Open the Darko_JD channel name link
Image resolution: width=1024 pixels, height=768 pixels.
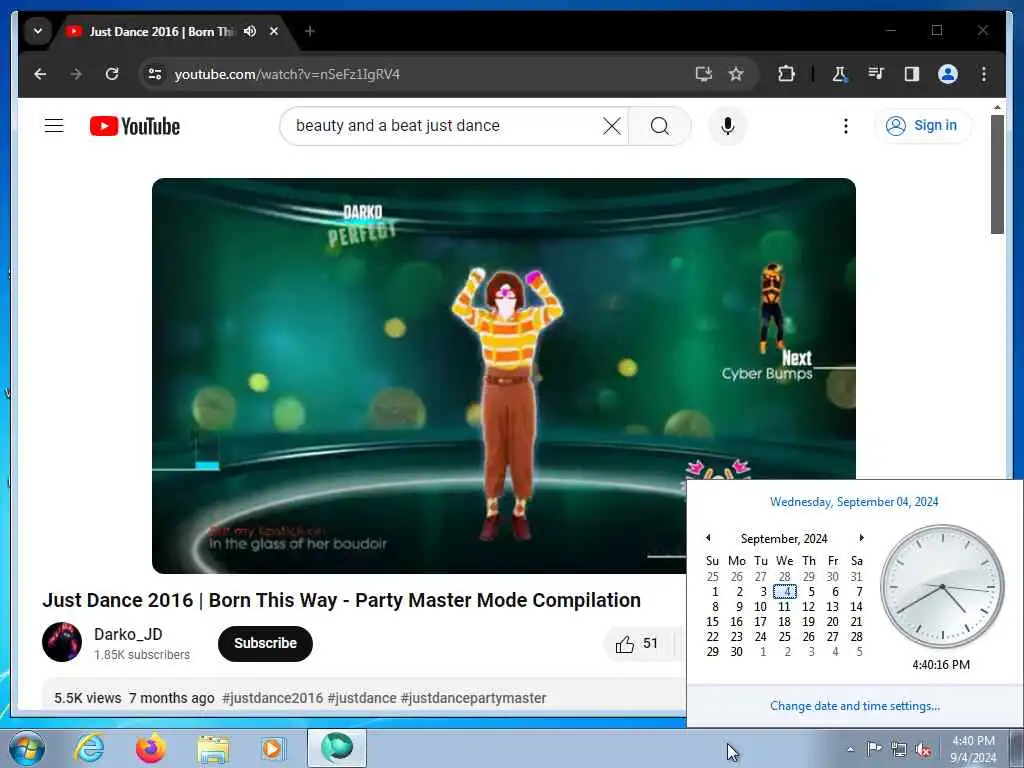pyautogui.click(x=128, y=634)
